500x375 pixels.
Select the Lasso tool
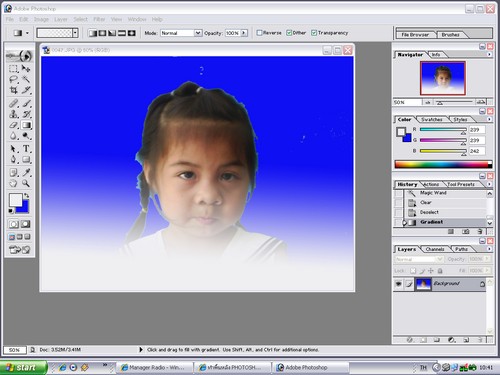tap(14, 79)
